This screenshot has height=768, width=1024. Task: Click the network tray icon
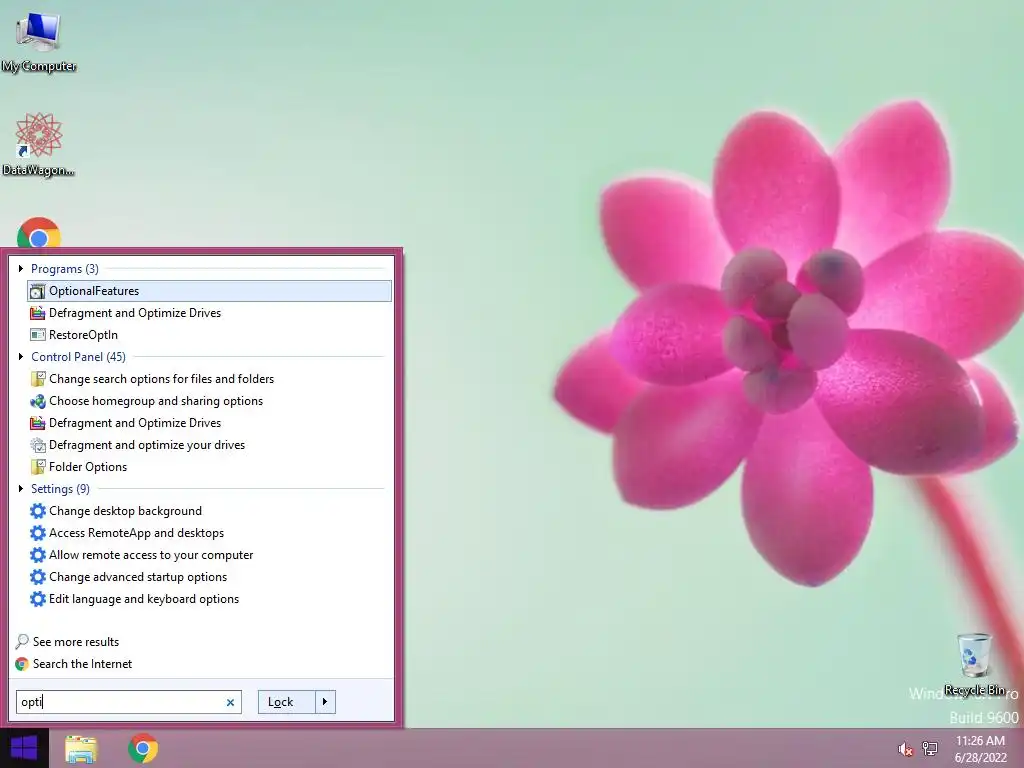coord(930,748)
